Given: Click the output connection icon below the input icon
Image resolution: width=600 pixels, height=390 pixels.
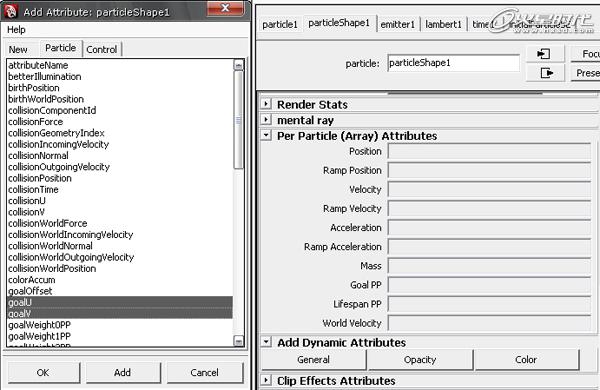Looking at the screenshot, I should (x=545, y=73).
